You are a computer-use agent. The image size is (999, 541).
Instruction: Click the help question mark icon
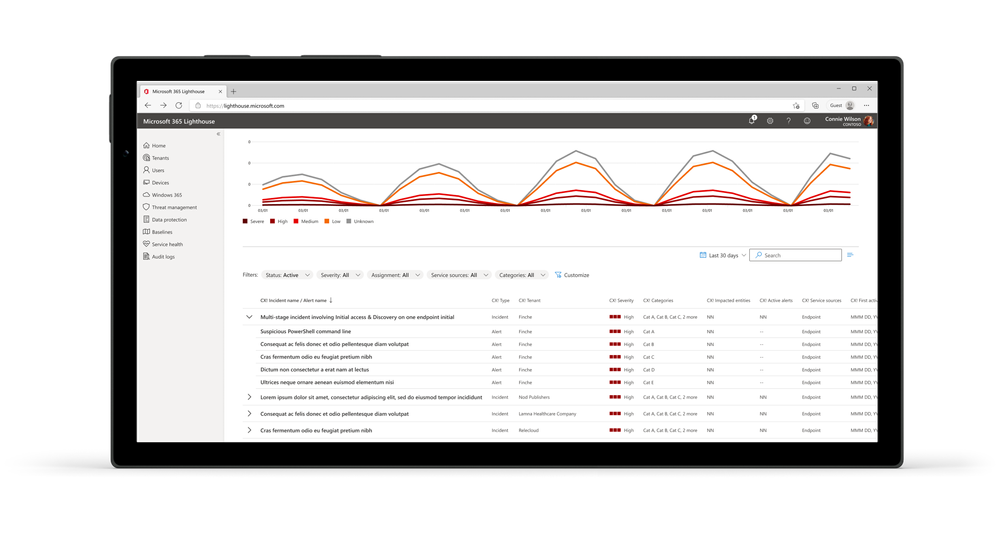click(788, 121)
